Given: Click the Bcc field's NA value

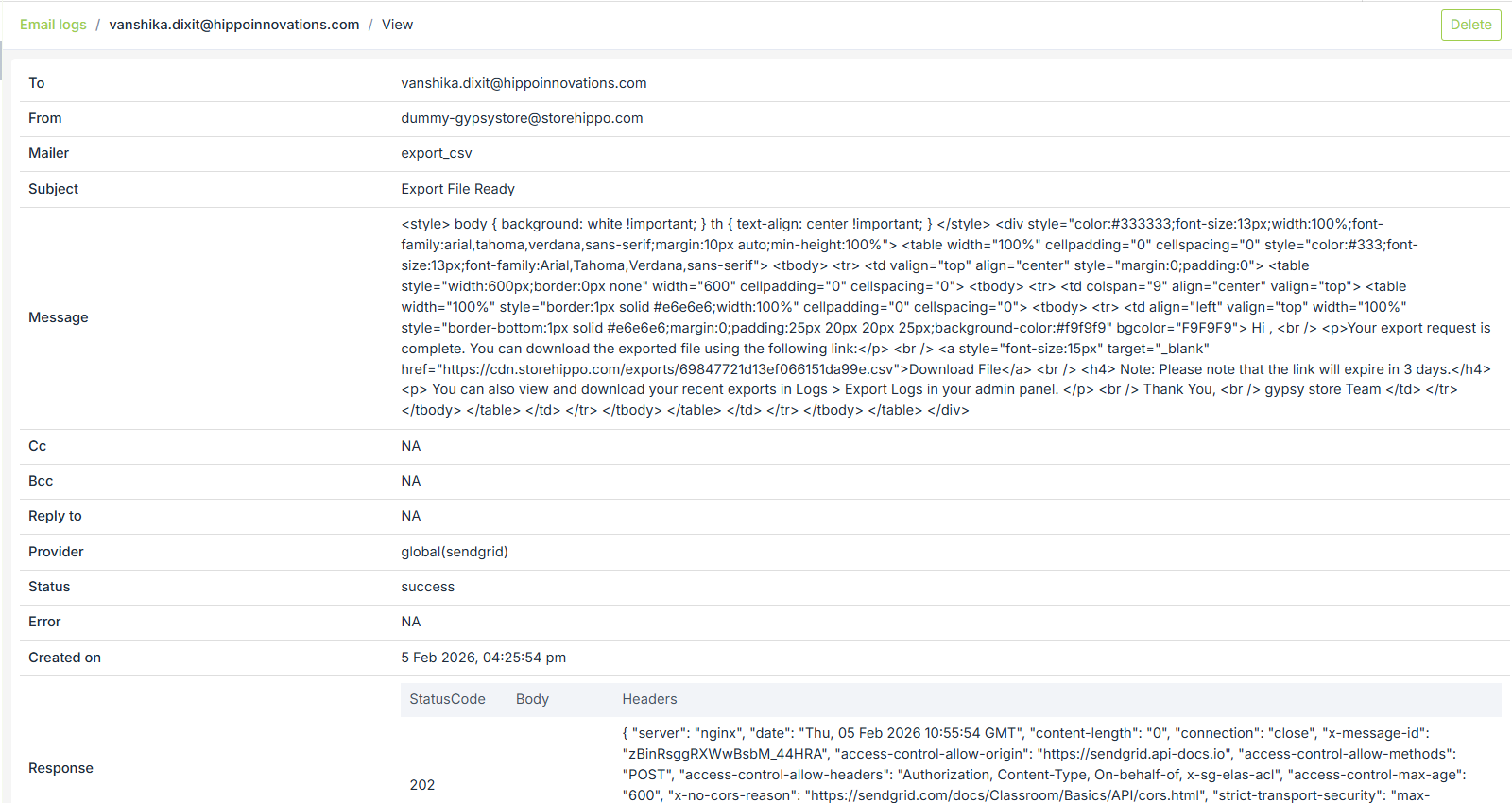Looking at the screenshot, I should [x=410, y=481].
